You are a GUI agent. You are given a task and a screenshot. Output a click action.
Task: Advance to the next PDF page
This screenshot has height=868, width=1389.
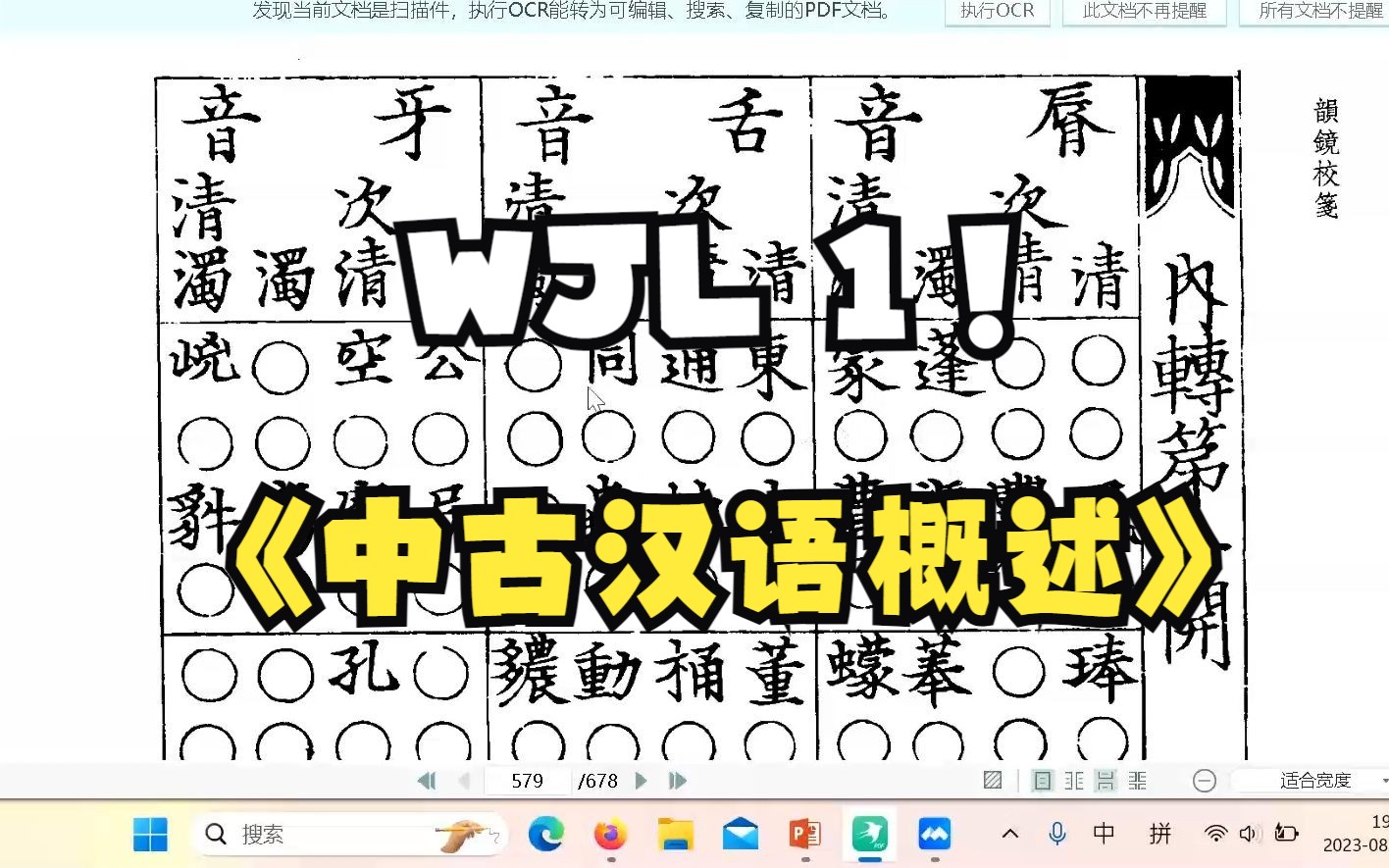[642, 780]
